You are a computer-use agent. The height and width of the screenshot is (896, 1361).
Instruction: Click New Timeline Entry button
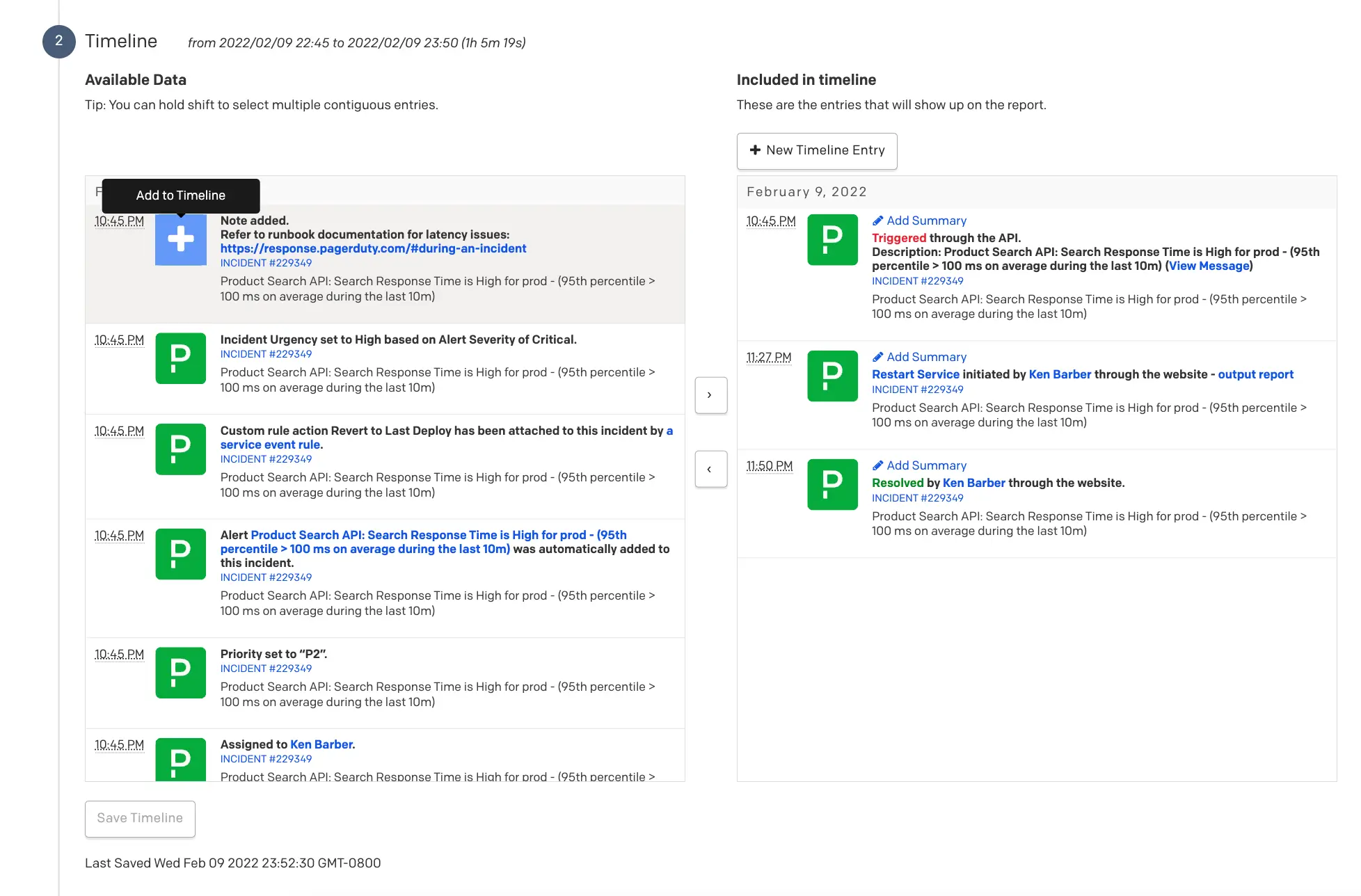coord(816,151)
